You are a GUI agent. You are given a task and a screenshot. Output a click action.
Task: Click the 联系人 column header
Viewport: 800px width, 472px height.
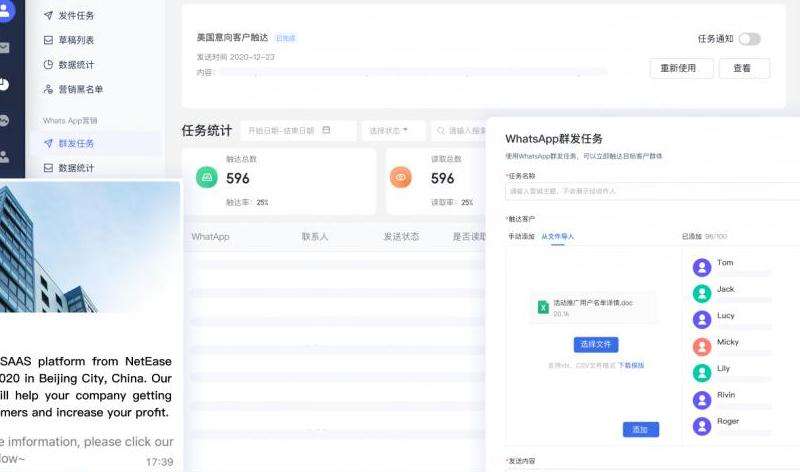[315, 237]
